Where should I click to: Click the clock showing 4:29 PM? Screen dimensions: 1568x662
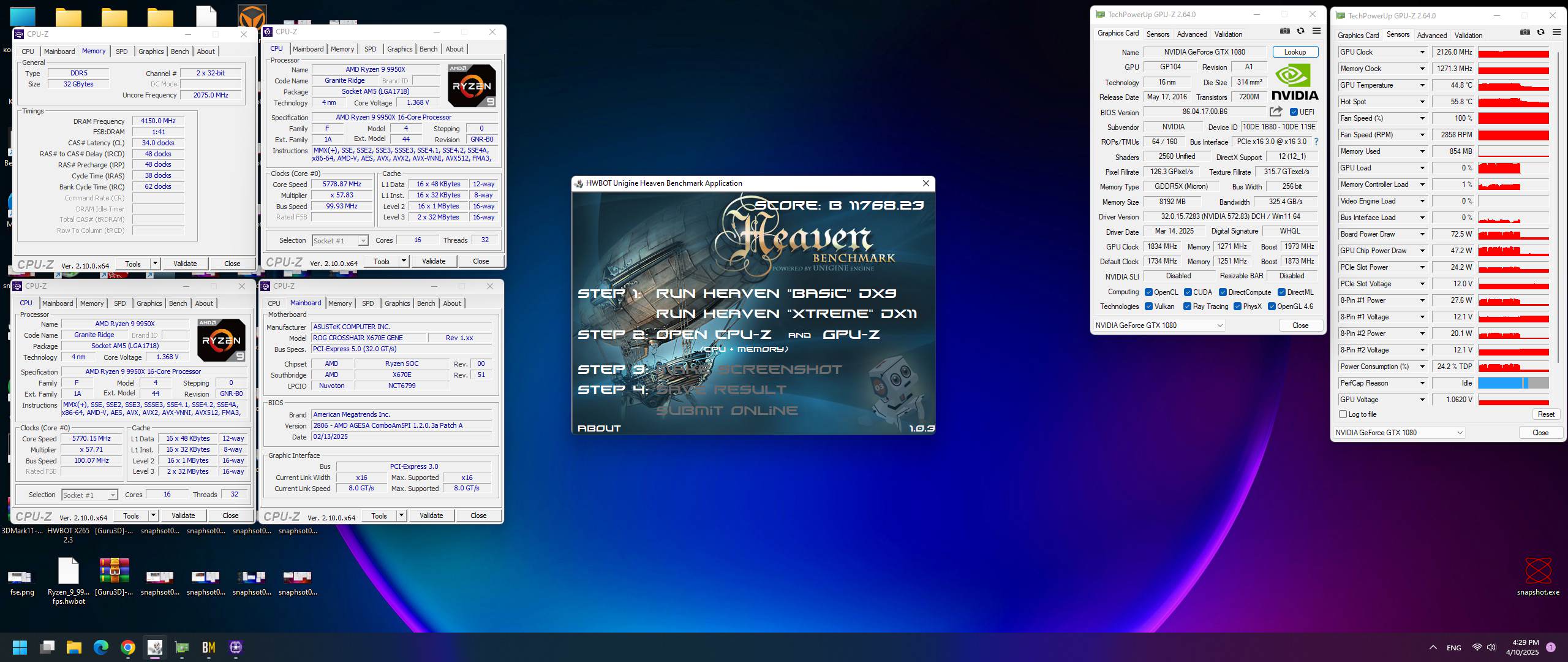[1525, 642]
